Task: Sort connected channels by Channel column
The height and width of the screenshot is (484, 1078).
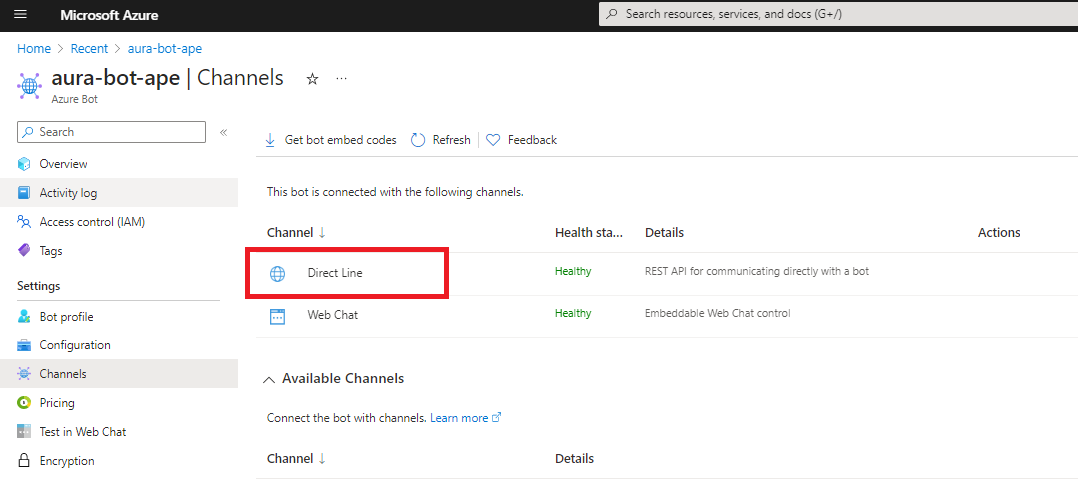Action: tap(296, 232)
